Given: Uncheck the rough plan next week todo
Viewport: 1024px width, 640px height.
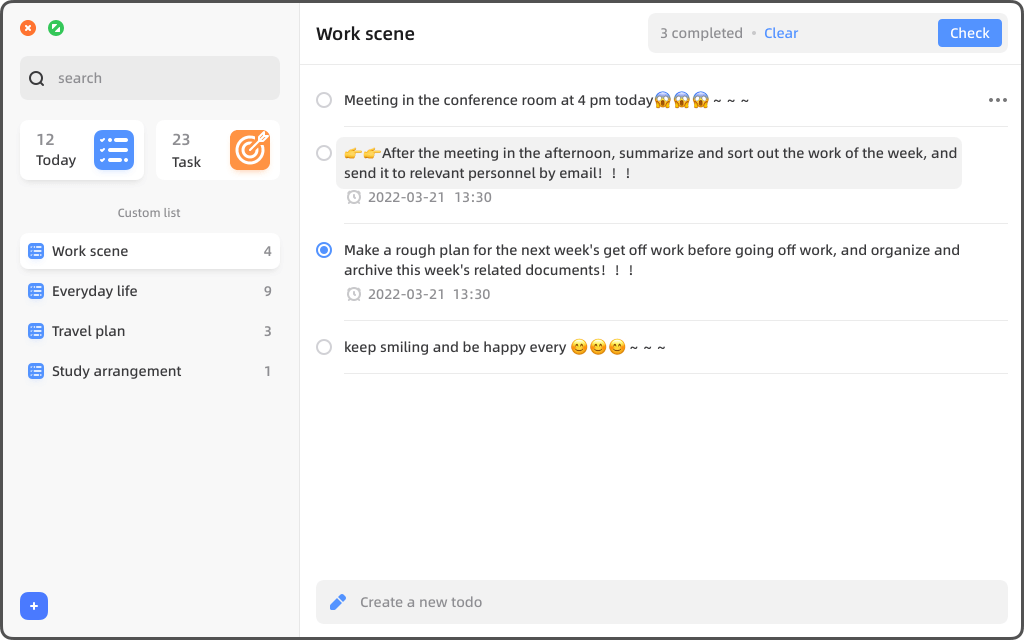Looking at the screenshot, I should click(x=324, y=250).
